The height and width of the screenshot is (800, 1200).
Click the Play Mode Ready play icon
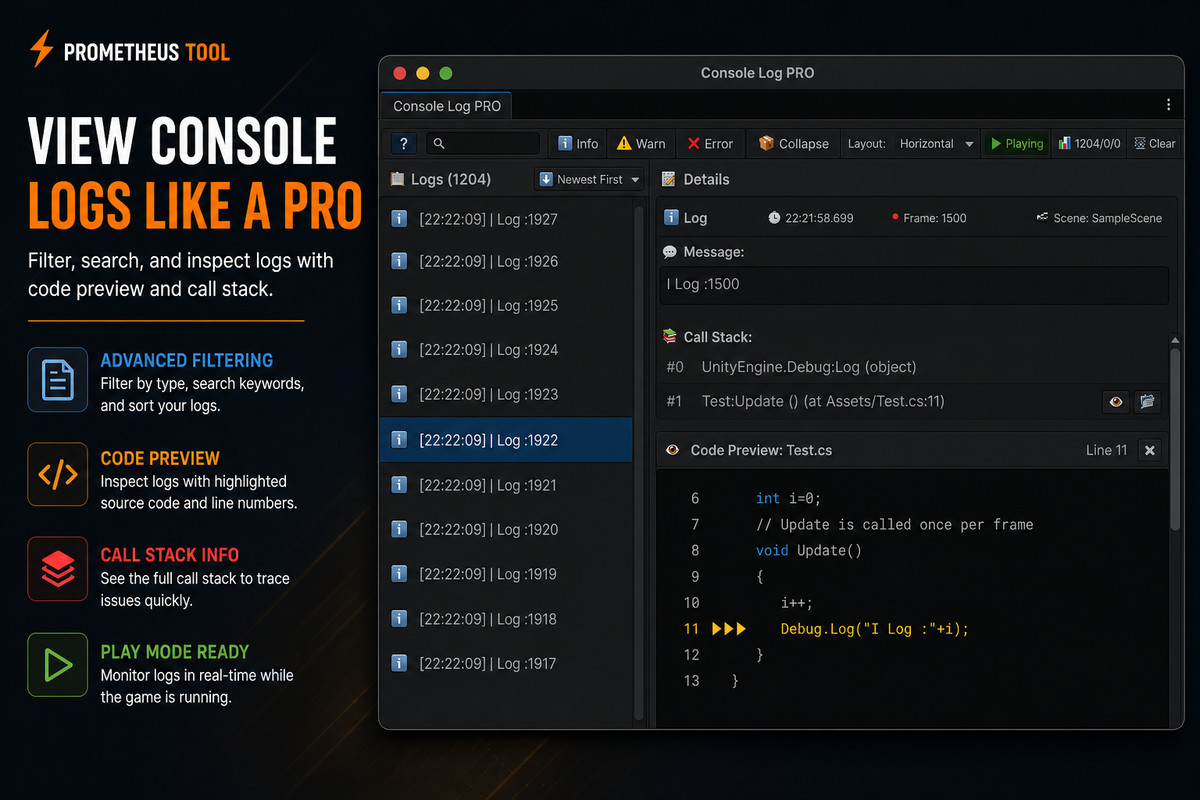(58, 665)
